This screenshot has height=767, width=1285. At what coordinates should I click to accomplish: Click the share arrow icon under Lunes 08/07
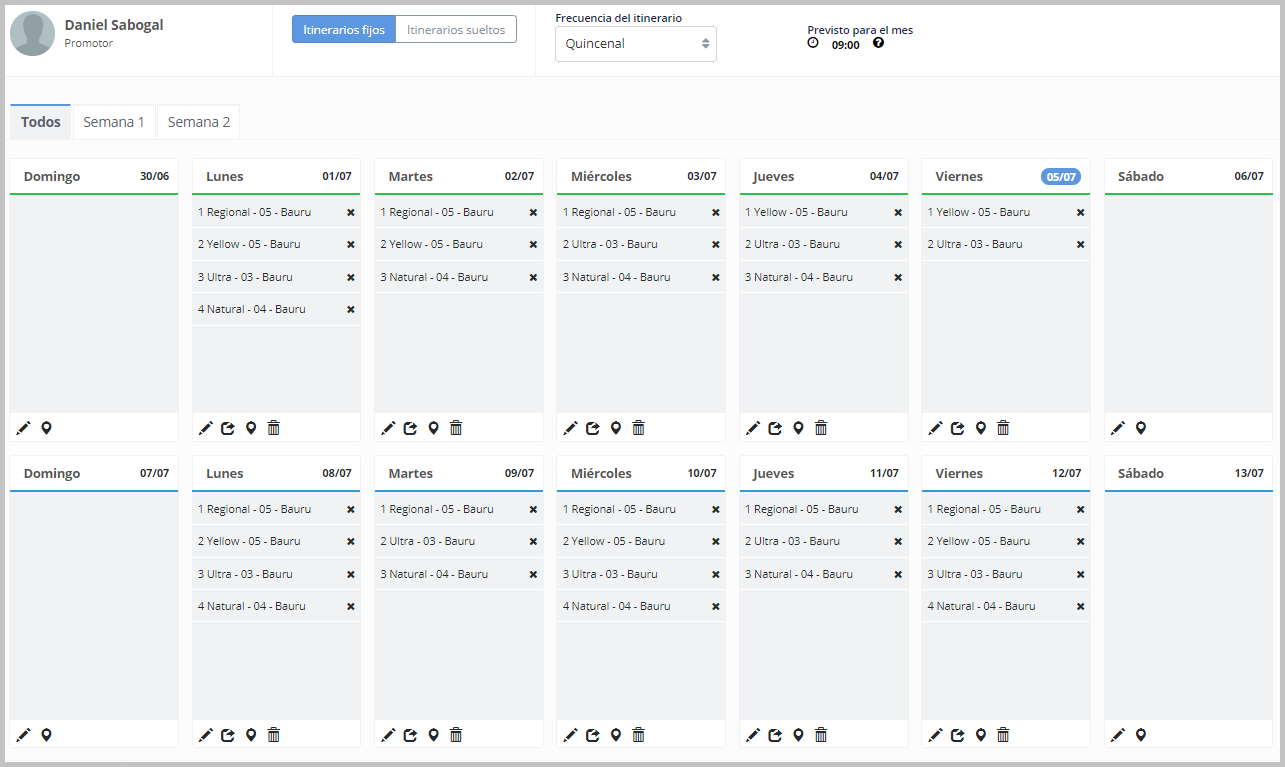click(x=228, y=735)
